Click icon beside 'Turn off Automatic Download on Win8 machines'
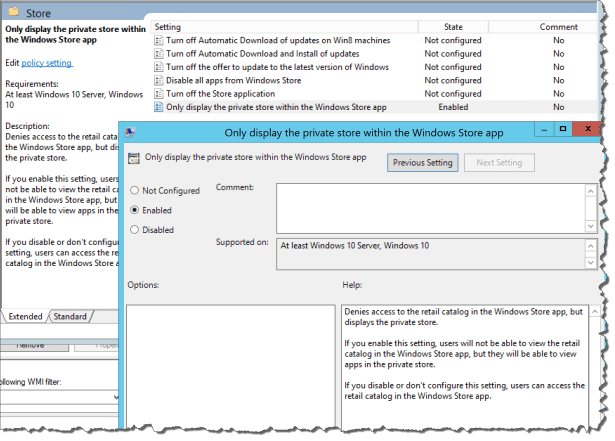Image resolution: width=615 pixels, height=441 pixels. pos(160,40)
